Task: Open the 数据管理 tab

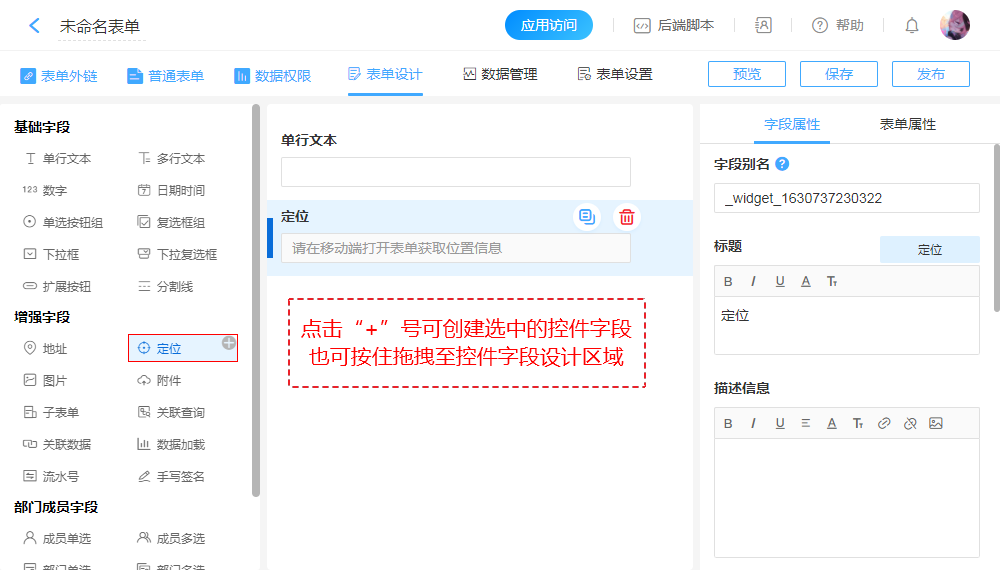Action: click(500, 74)
